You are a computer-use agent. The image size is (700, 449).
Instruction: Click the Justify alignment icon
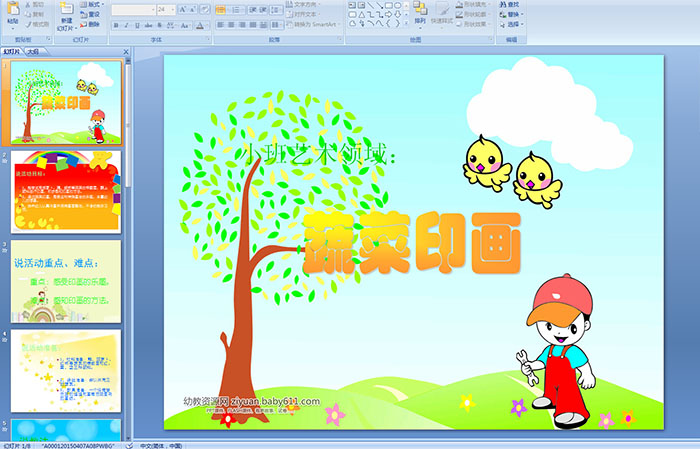(x=253, y=25)
